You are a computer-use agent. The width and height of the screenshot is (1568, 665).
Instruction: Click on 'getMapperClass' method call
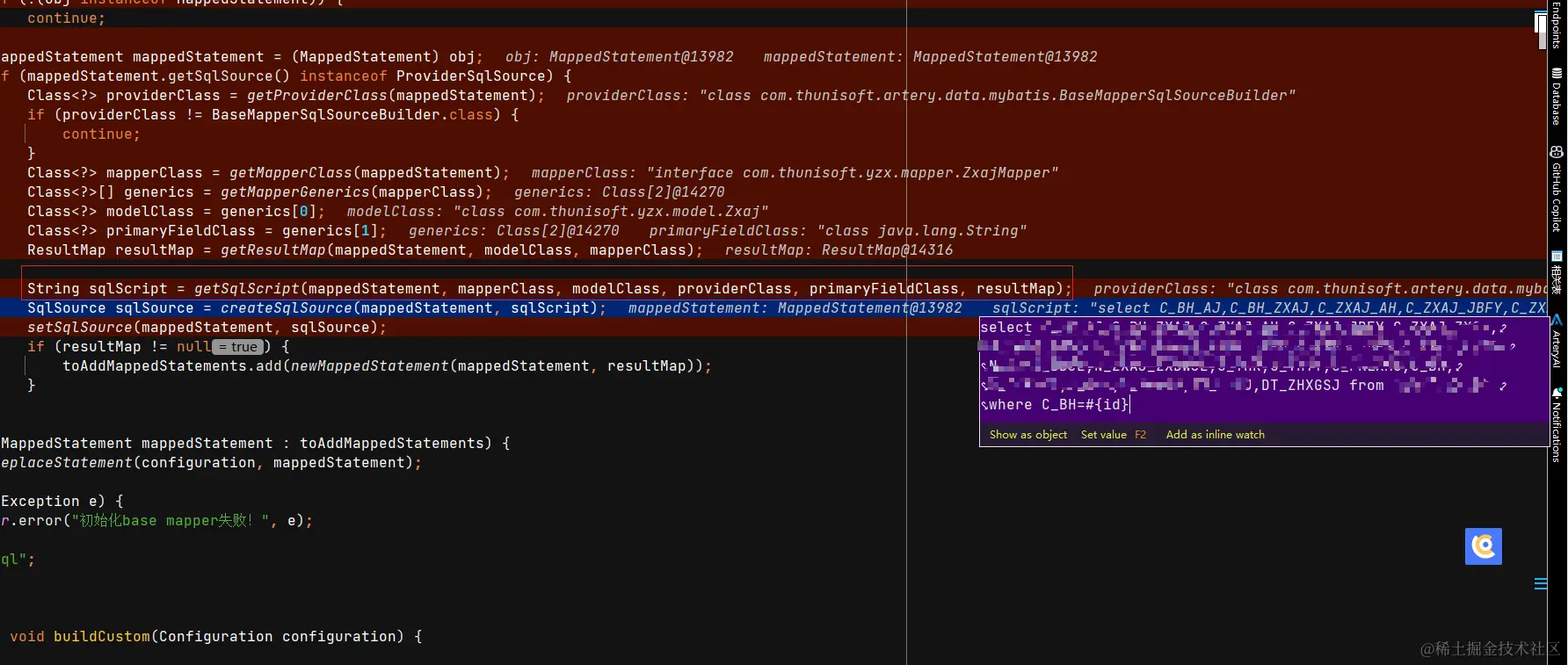(x=291, y=173)
